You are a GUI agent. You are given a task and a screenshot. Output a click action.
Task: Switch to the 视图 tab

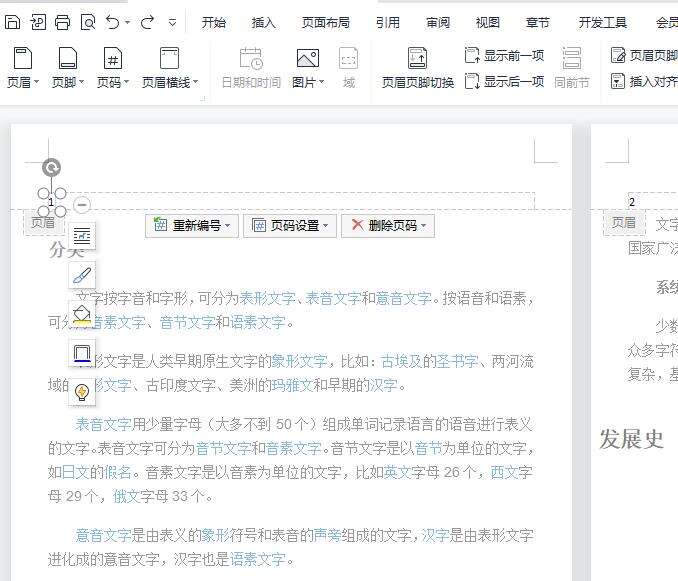pos(488,22)
